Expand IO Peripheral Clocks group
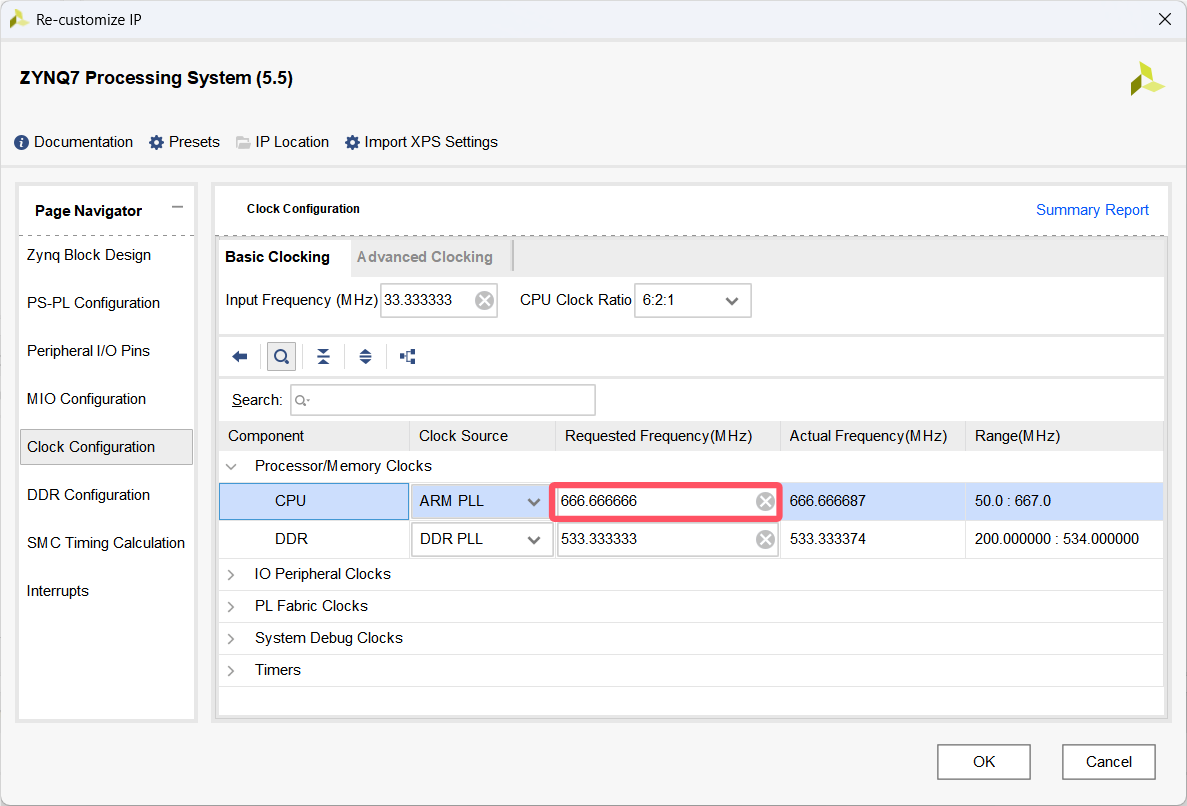 (x=232, y=574)
